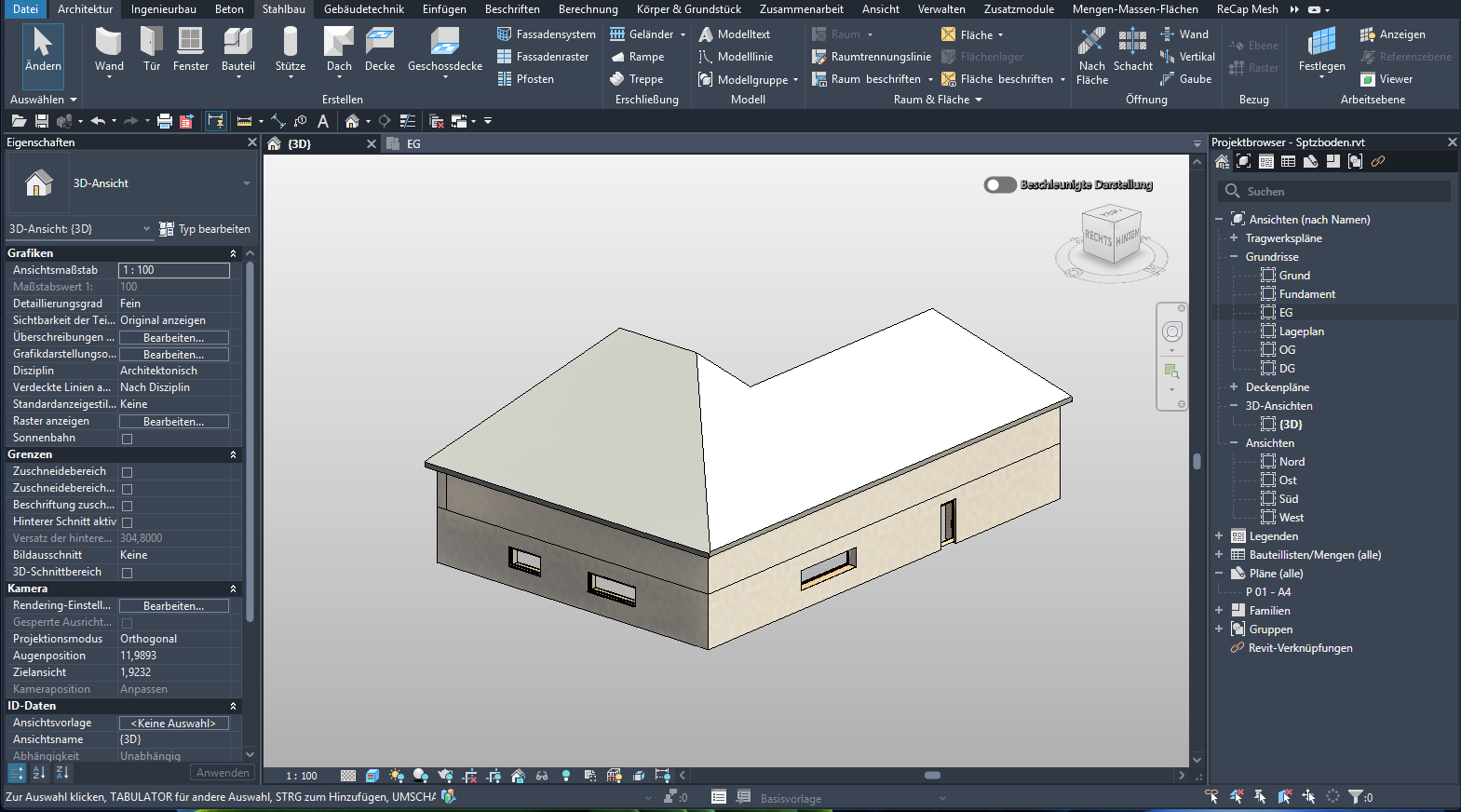Open the Viewer tool
The width and height of the screenshot is (1461, 812).
click(1387, 79)
